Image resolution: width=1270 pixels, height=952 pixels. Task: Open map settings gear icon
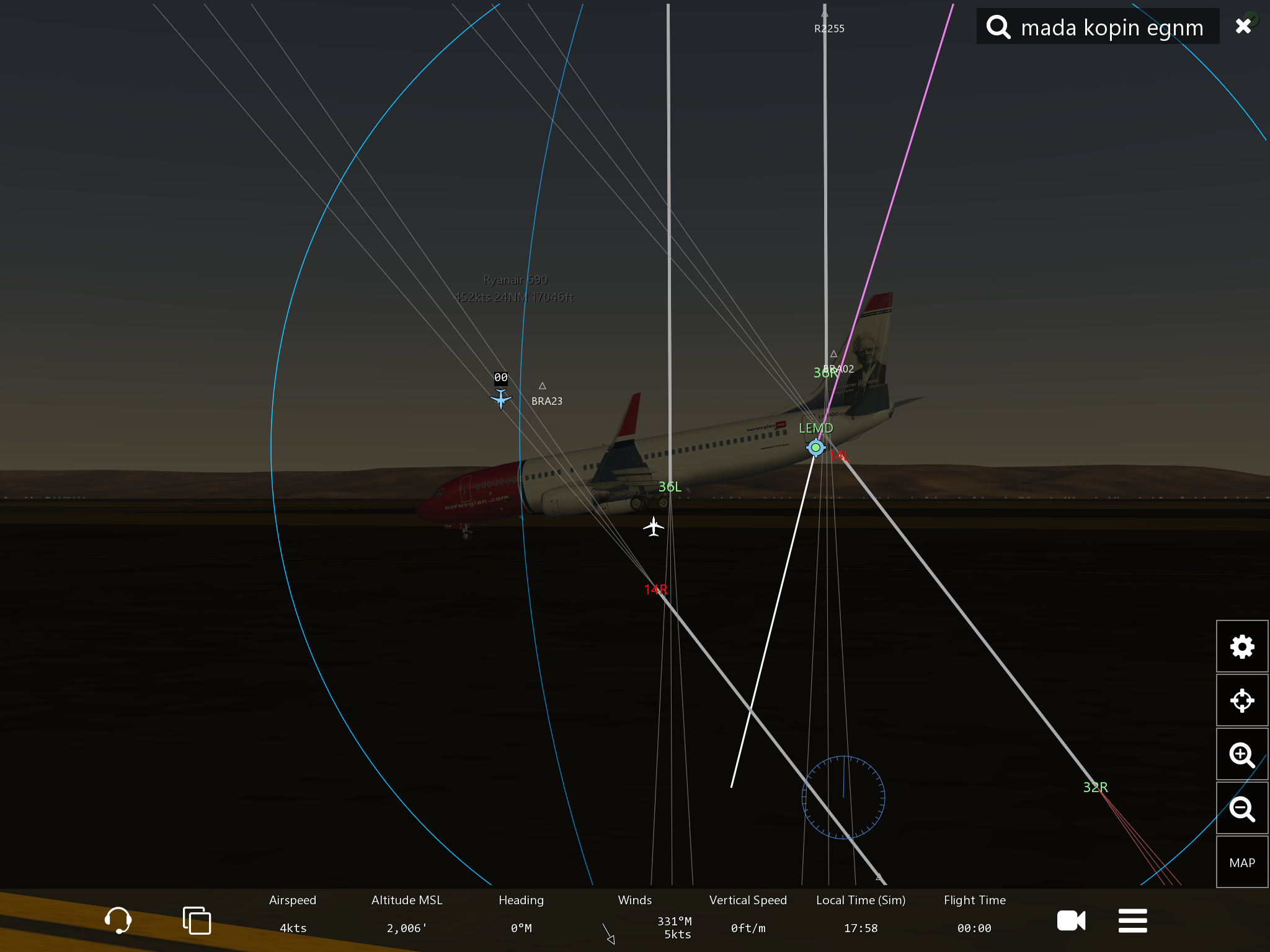pyautogui.click(x=1241, y=646)
